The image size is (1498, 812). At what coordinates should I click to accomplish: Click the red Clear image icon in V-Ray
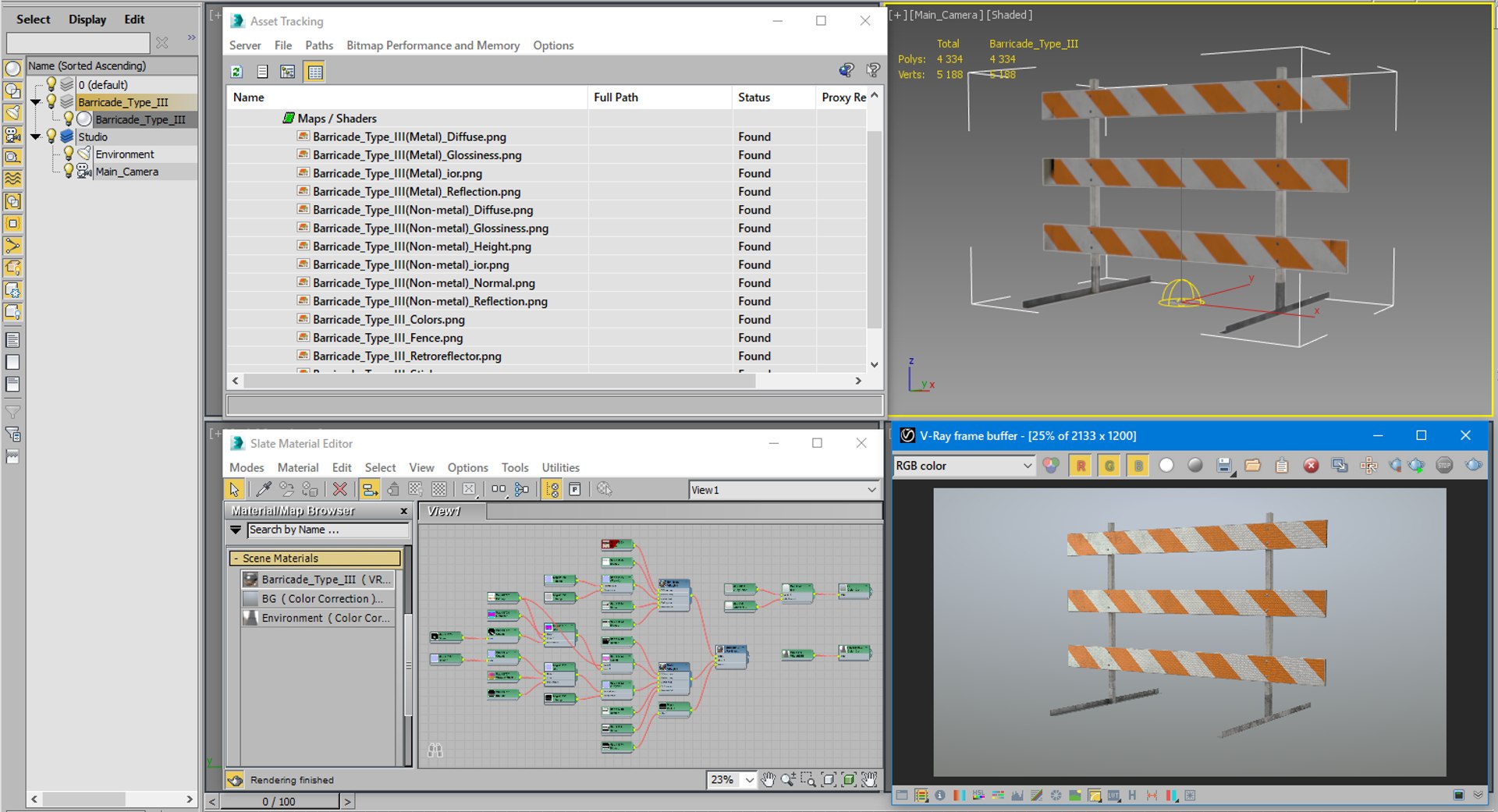click(x=1311, y=466)
